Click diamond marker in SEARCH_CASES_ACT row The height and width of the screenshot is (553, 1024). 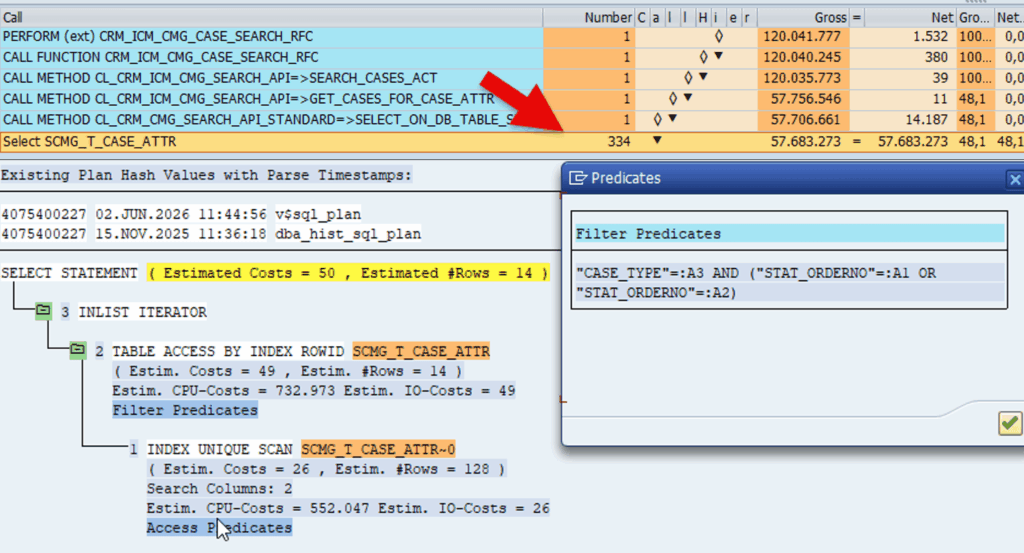pyautogui.click(x=688, y=78)
